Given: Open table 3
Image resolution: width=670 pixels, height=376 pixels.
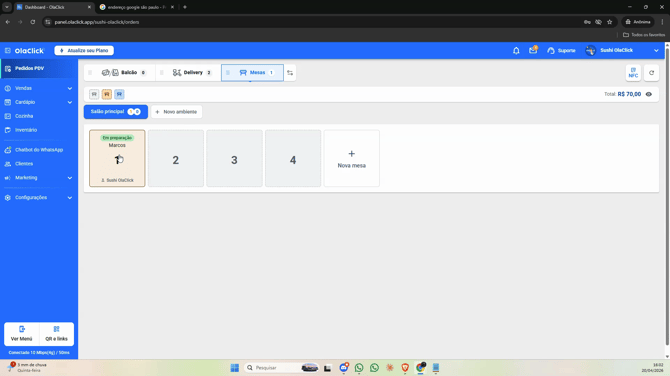Looking at the screenshot, I should click(x=234, y=159).
